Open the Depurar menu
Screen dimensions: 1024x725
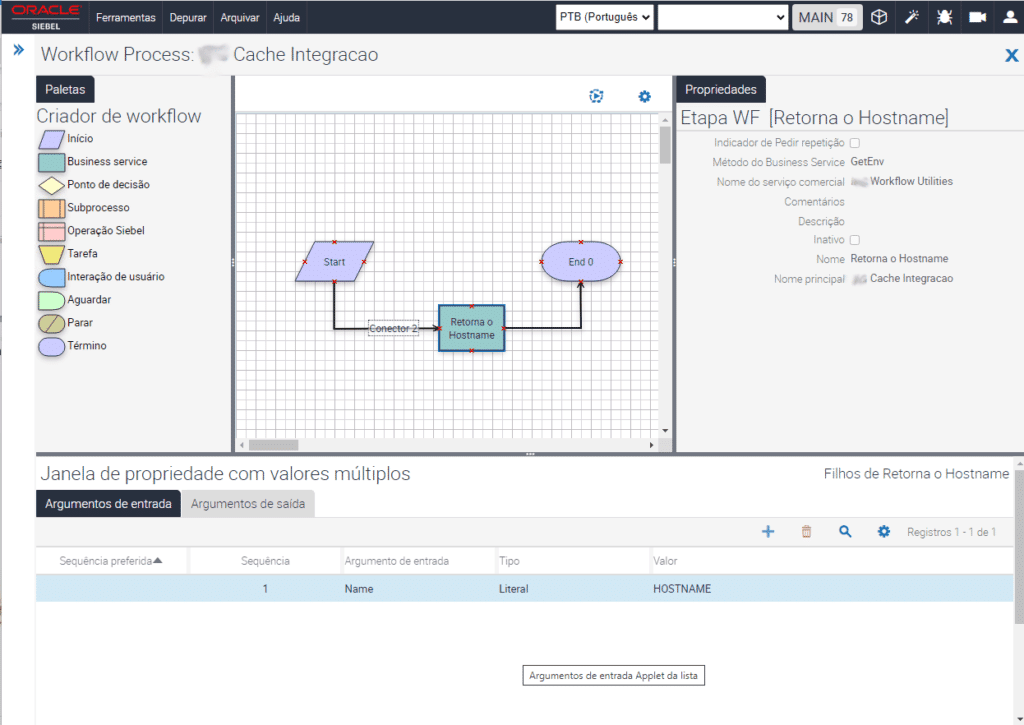pyautogui.click(x=188, y=18)
